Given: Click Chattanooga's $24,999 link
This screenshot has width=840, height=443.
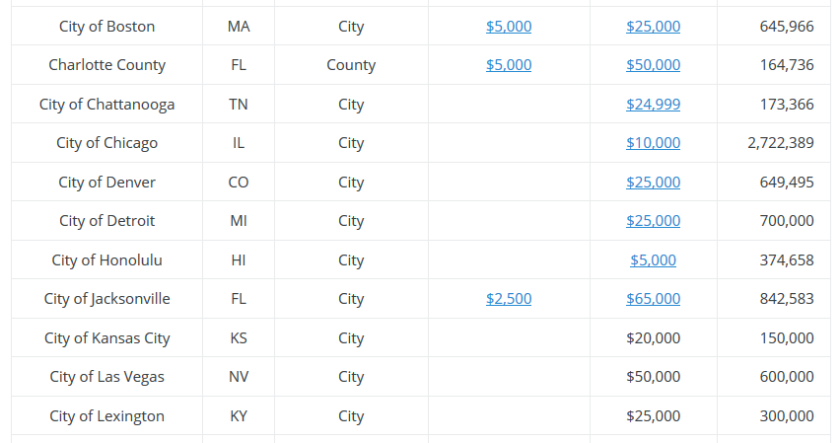Looking at the screenshot, I should coord(653,104).
